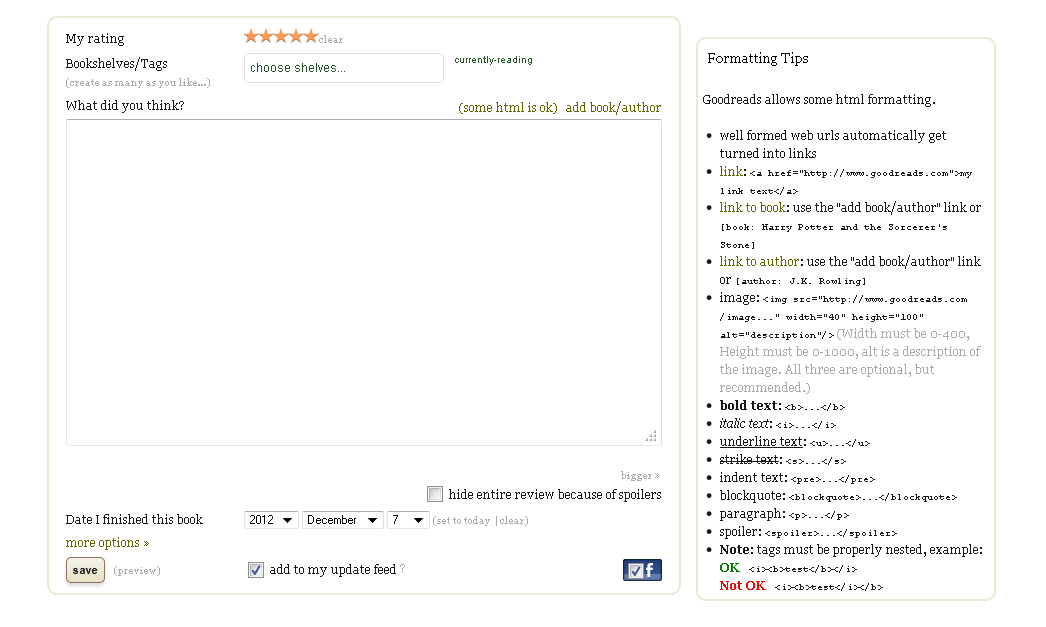Screen dimensions: 1046x627
Task: Open the review preview link
Action: [x=137, y=571]
